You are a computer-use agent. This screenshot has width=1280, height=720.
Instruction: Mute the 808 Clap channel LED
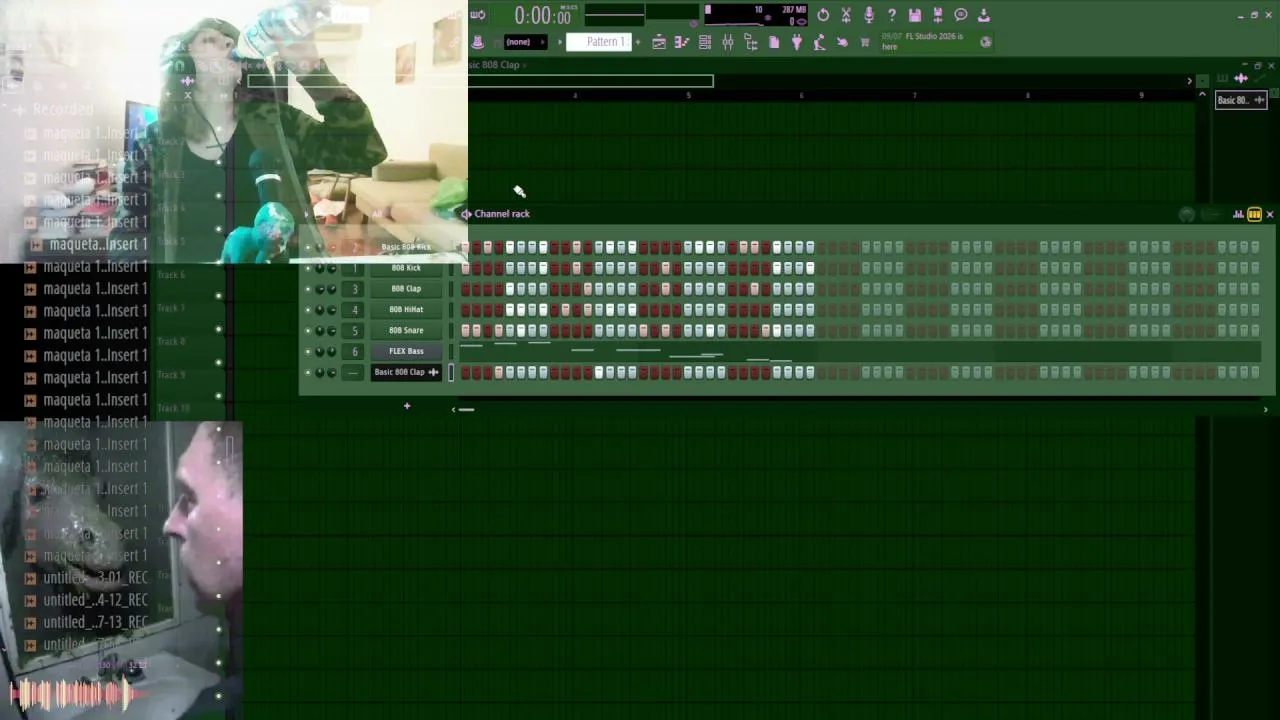coord(308,289)
